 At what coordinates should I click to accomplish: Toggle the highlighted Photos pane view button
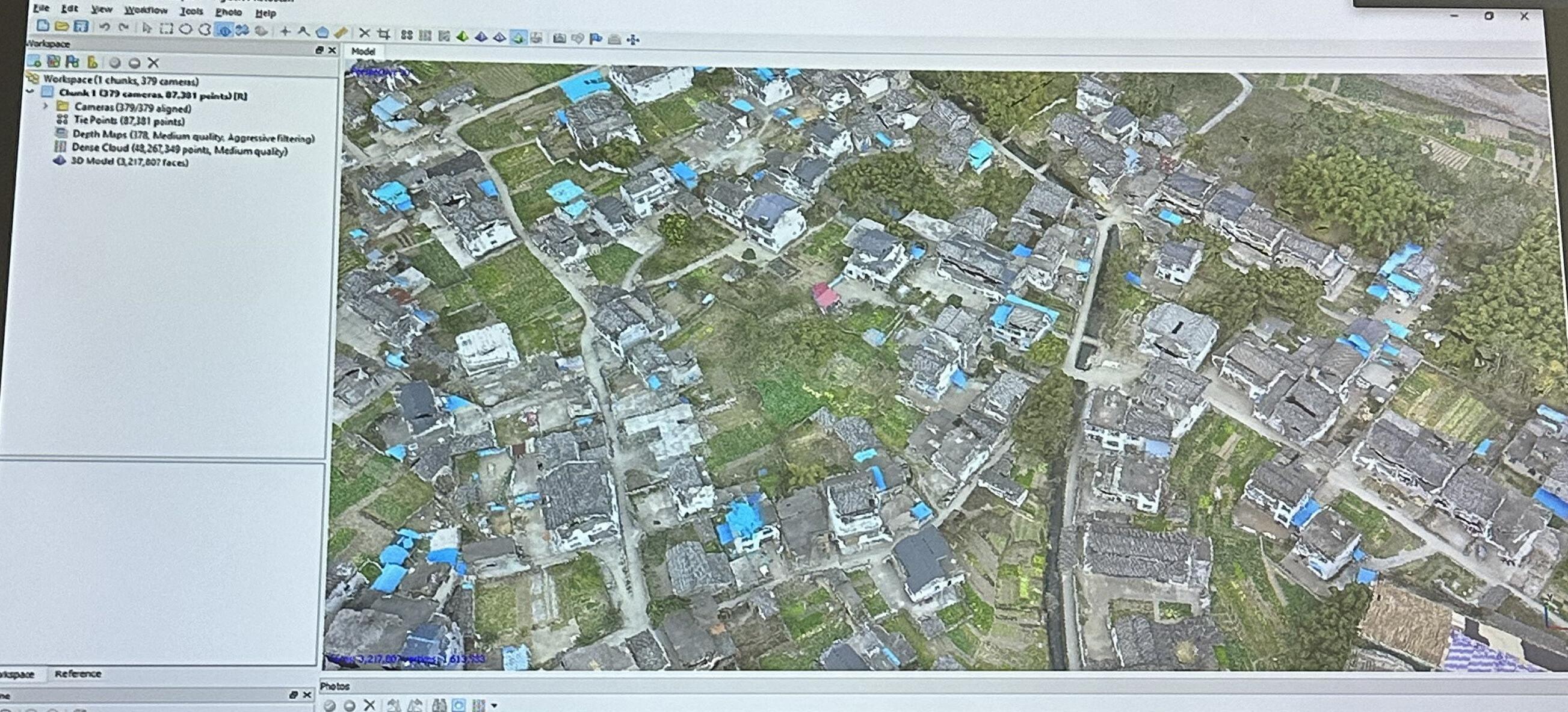pos(459,705)
